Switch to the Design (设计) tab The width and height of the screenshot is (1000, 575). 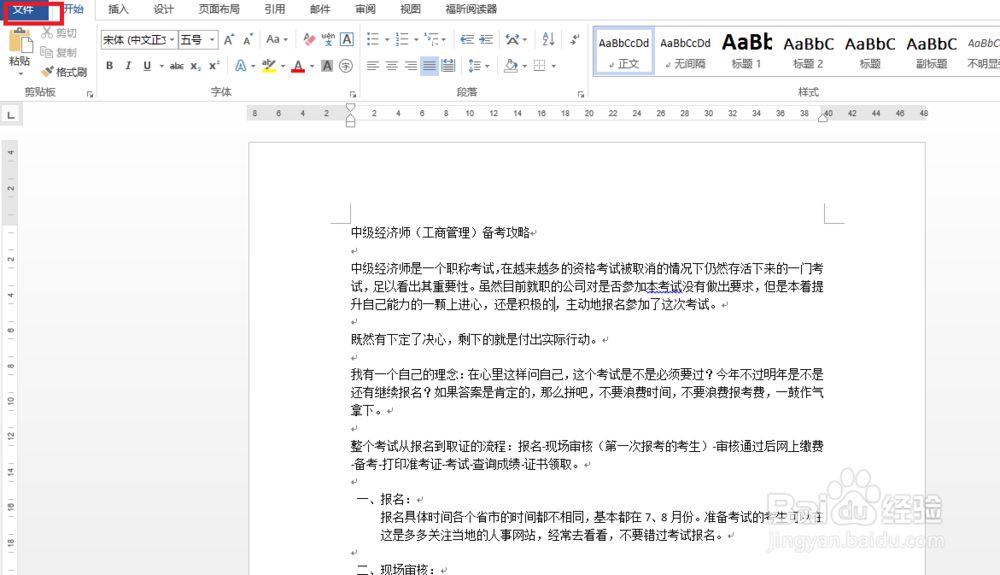(163, 9)
